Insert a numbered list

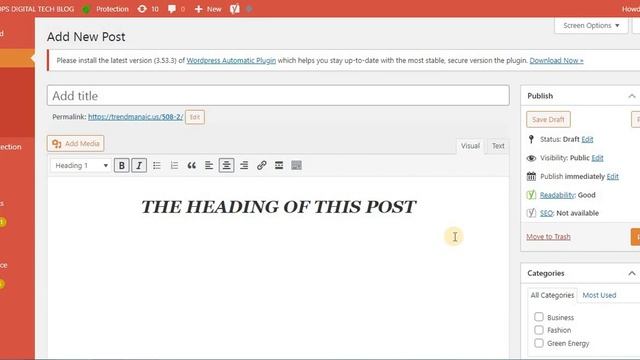[x=174, y=165]
